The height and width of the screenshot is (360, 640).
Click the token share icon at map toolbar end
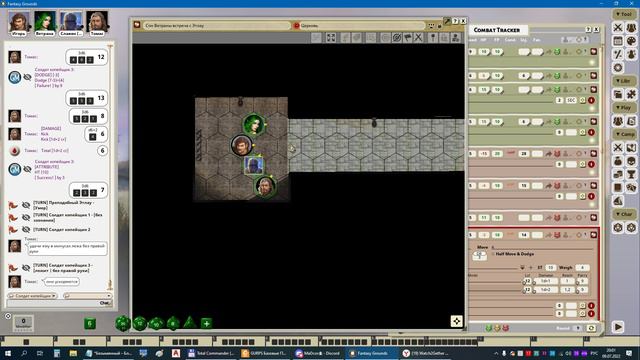456,38
